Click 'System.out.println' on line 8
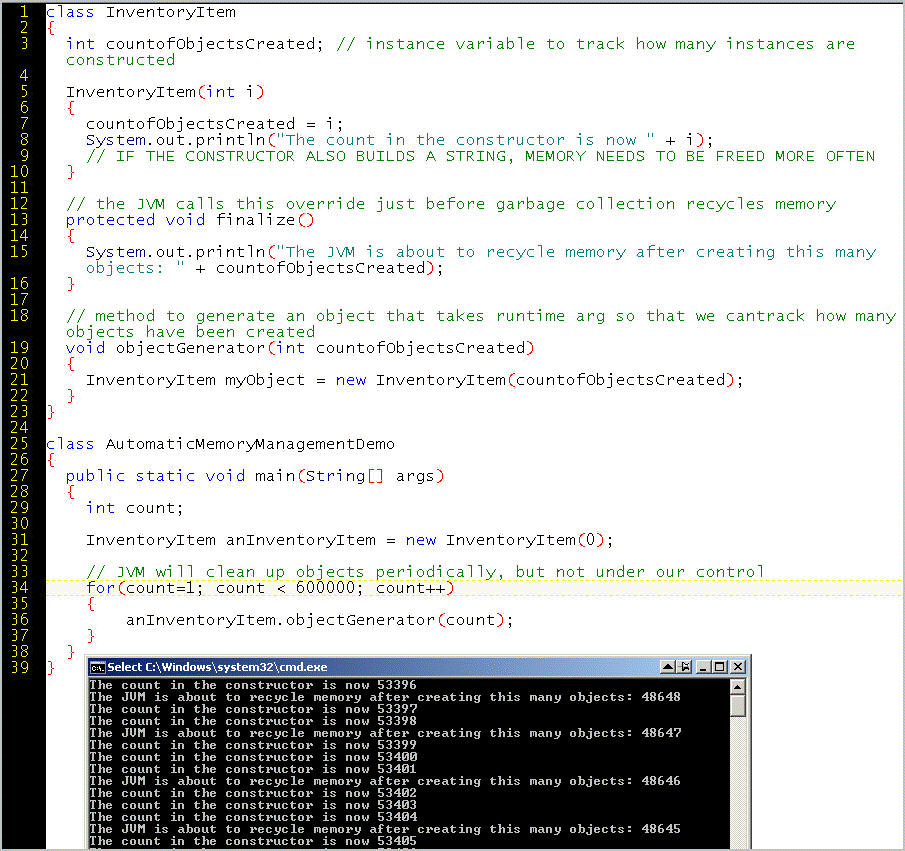This screenshot has height=851, width=905. 175,140
